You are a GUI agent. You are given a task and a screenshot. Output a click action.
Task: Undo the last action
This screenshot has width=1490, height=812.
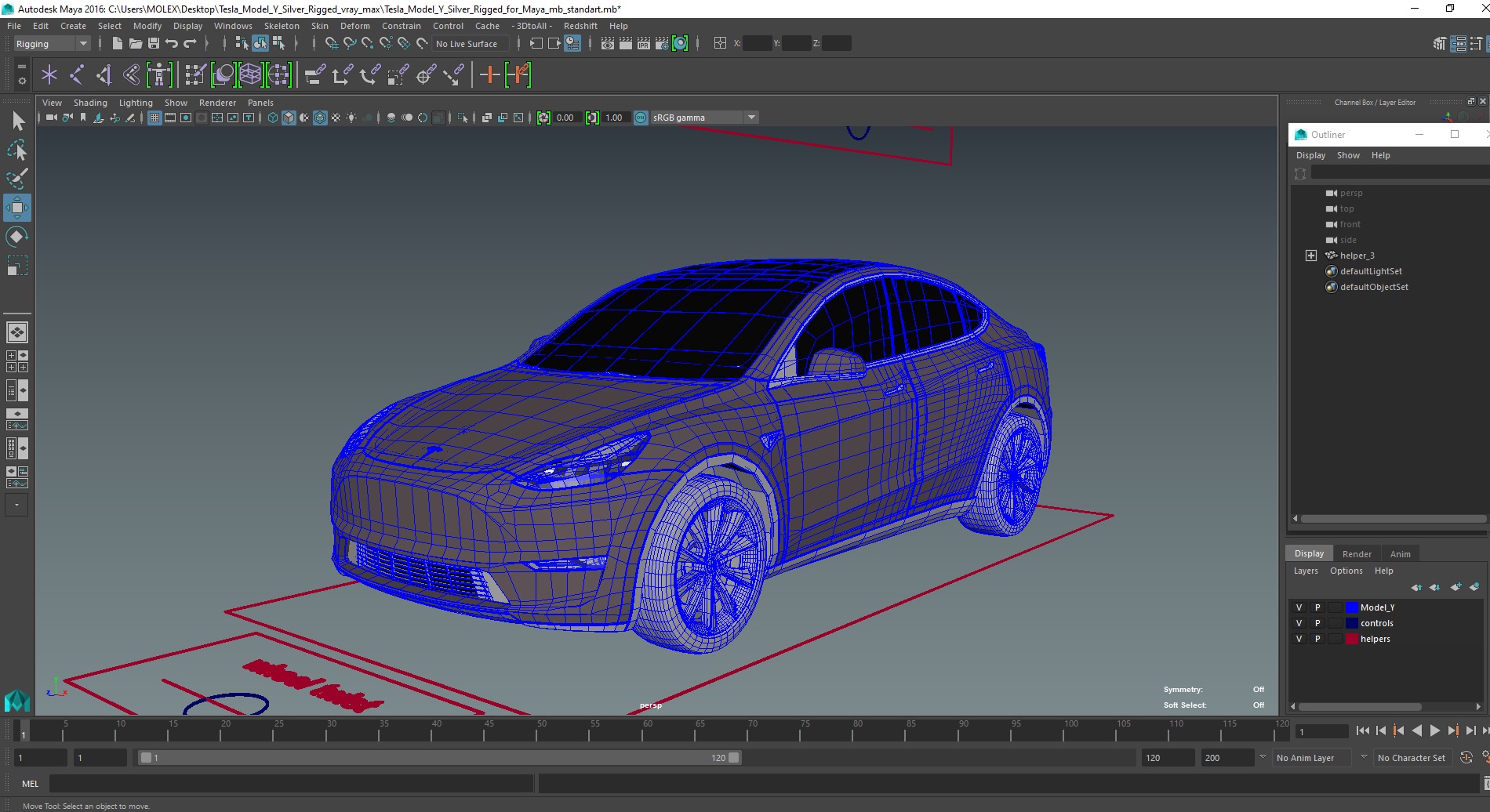click(x=172, y=44)
